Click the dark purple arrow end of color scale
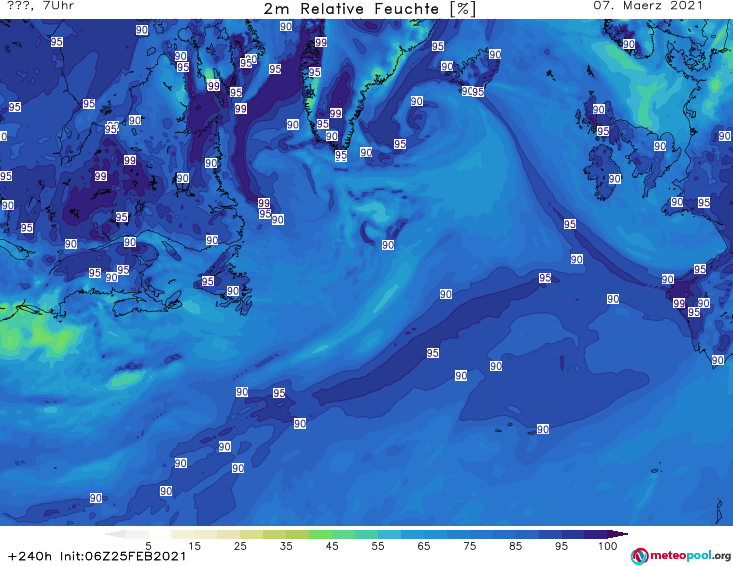The width and height of the screenshot is (733, 566). [x=618, y=534]
